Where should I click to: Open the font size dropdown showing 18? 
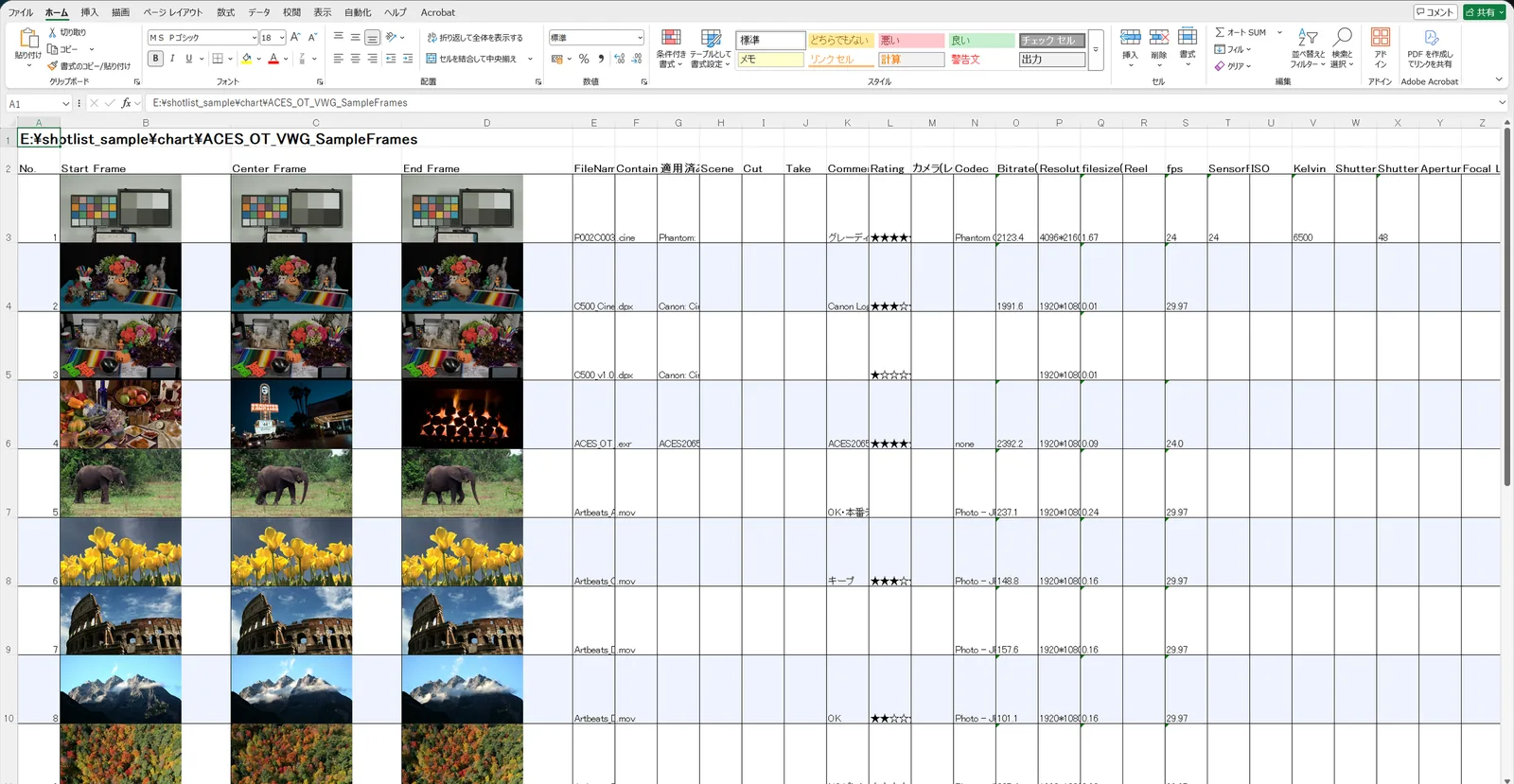[282, 38]
